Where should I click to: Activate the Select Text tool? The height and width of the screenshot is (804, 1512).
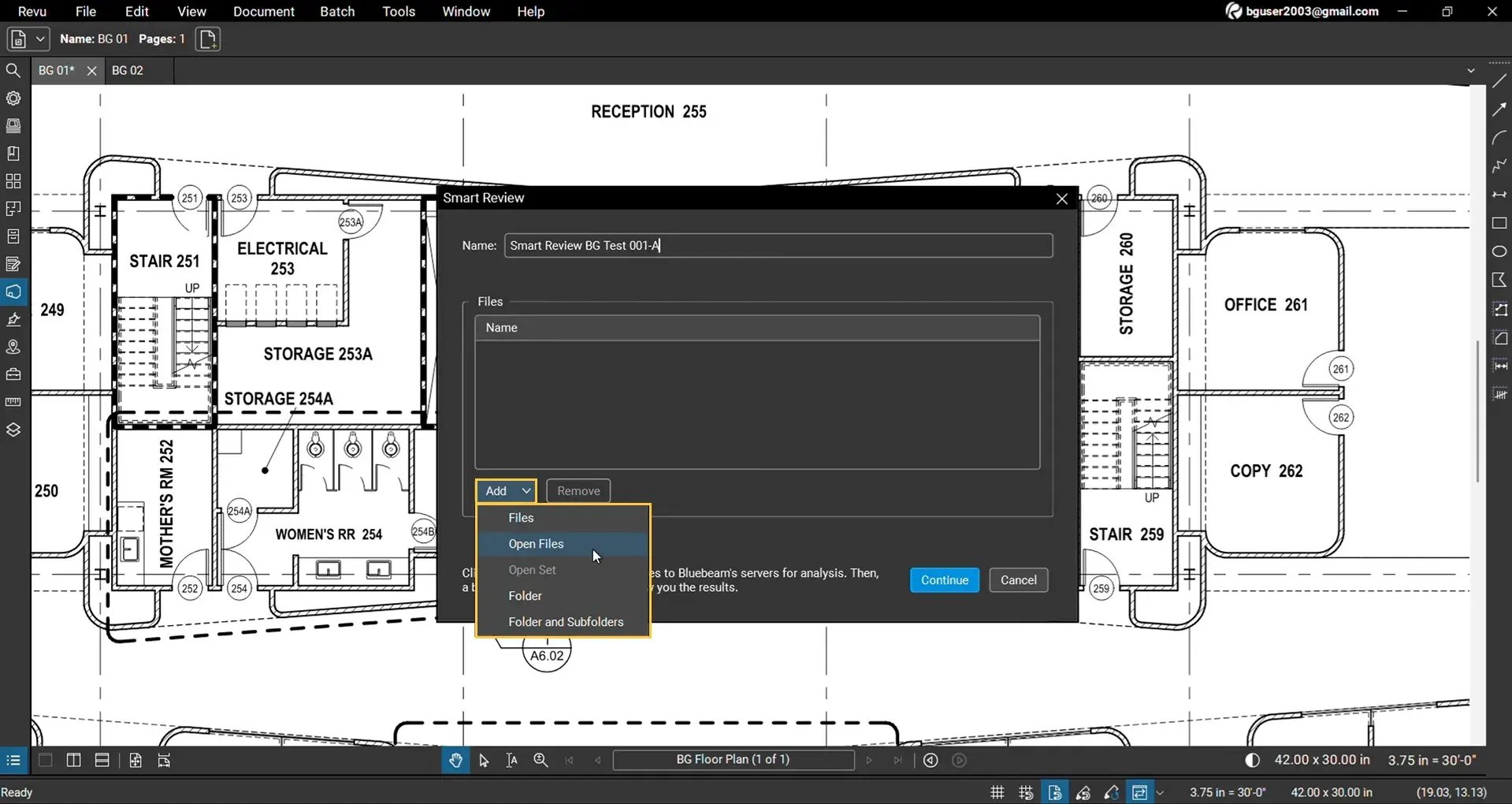click(512, 761)
